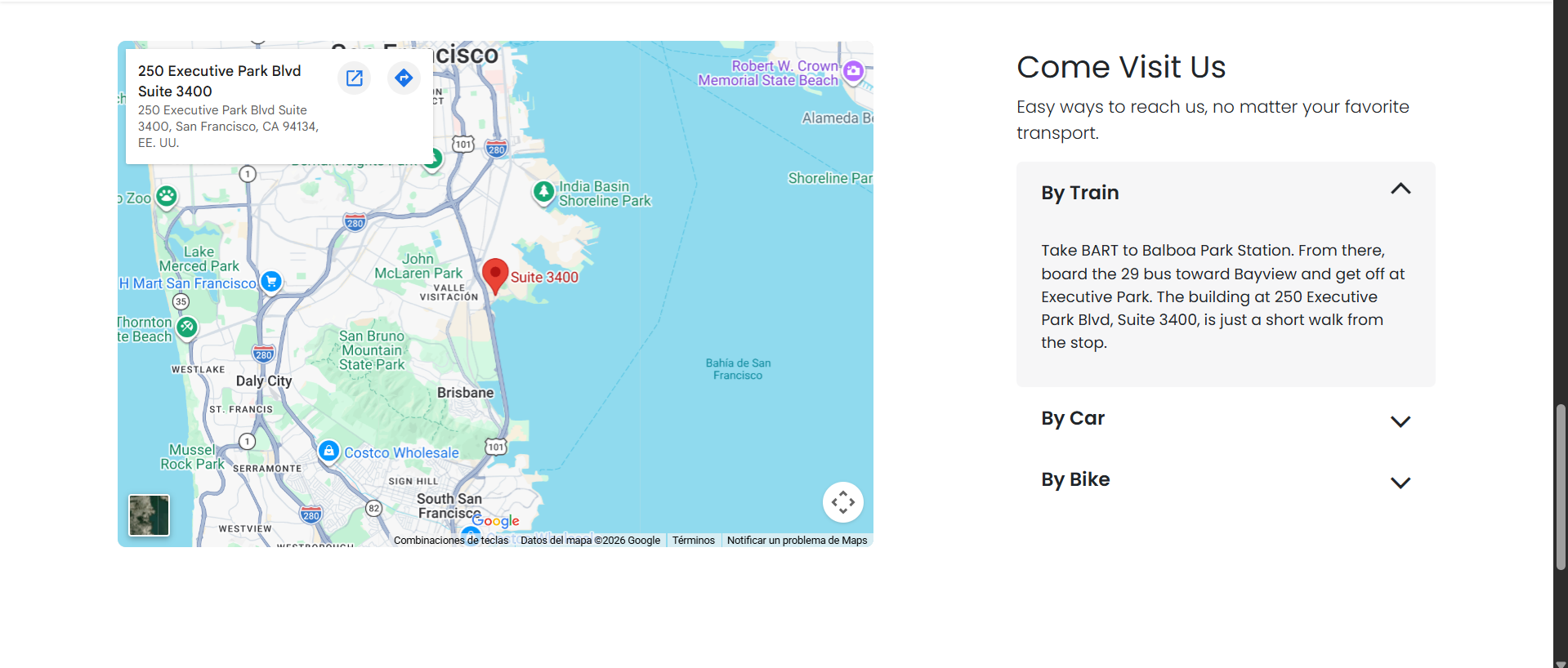Switch to satellite view thumbnail
The width and height of the screenshot is (1568, 668).
pyautogui.click(x=149, y=515)
